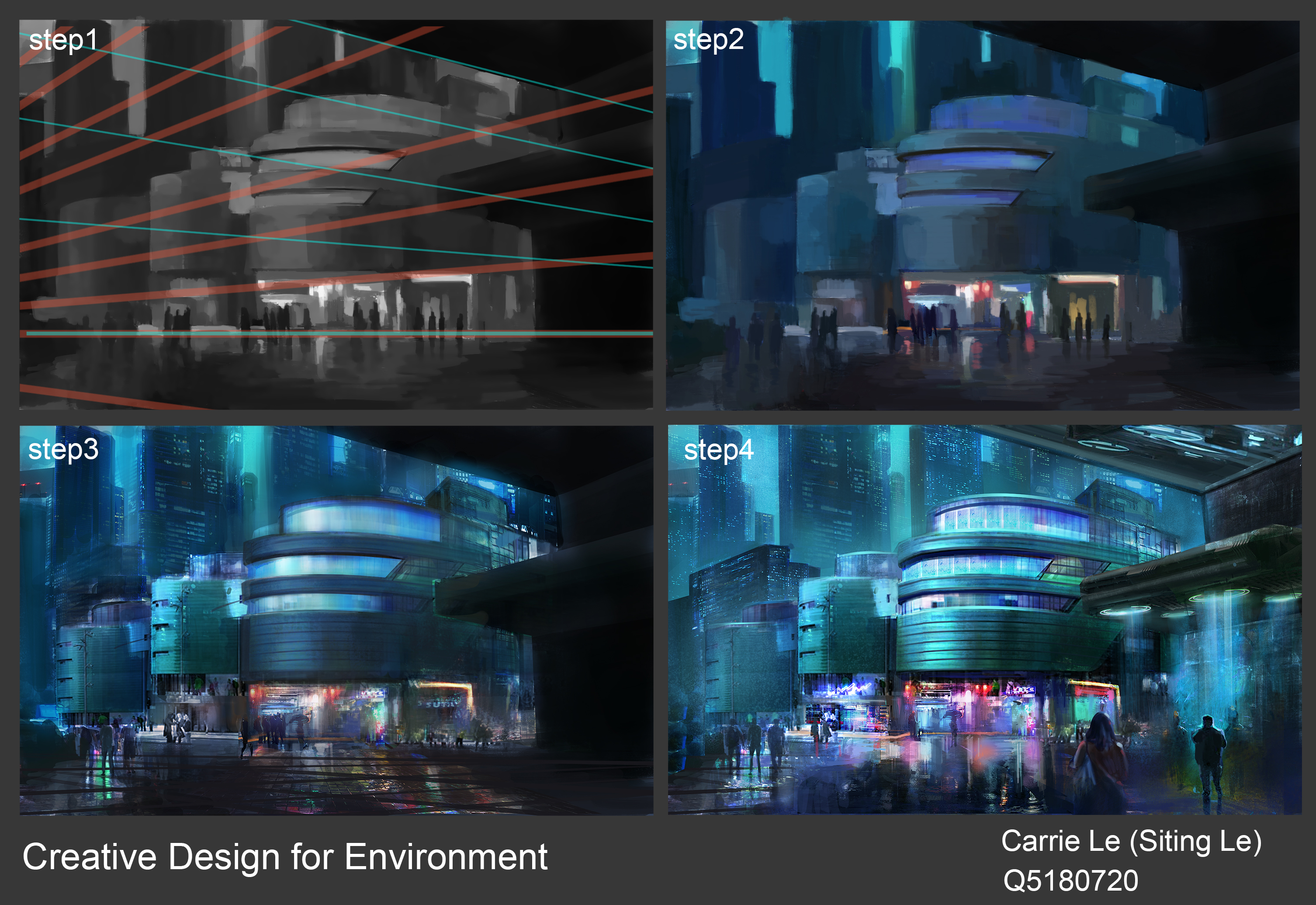
Task: Click the step2 blue color block-in painting
Action: (x=983, y=215)
